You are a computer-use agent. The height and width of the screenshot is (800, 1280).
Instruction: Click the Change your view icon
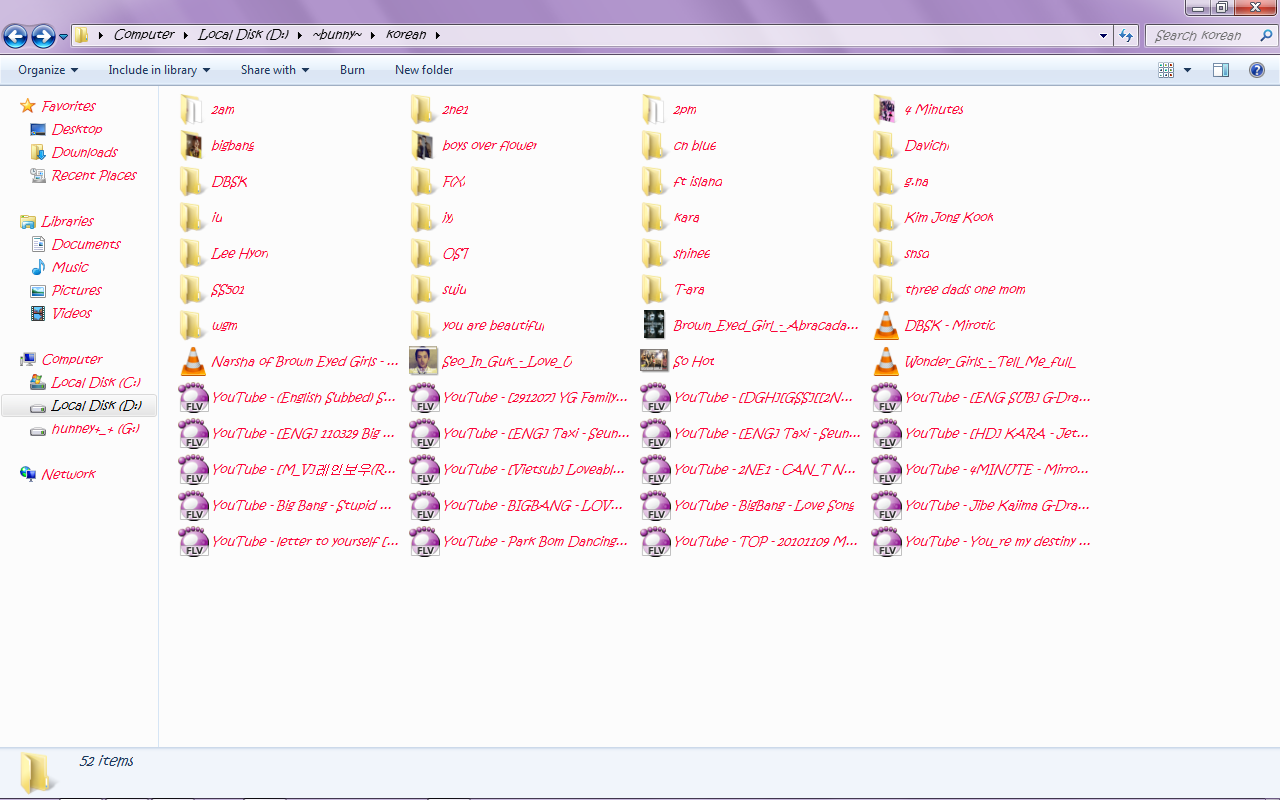(1166, 70)
